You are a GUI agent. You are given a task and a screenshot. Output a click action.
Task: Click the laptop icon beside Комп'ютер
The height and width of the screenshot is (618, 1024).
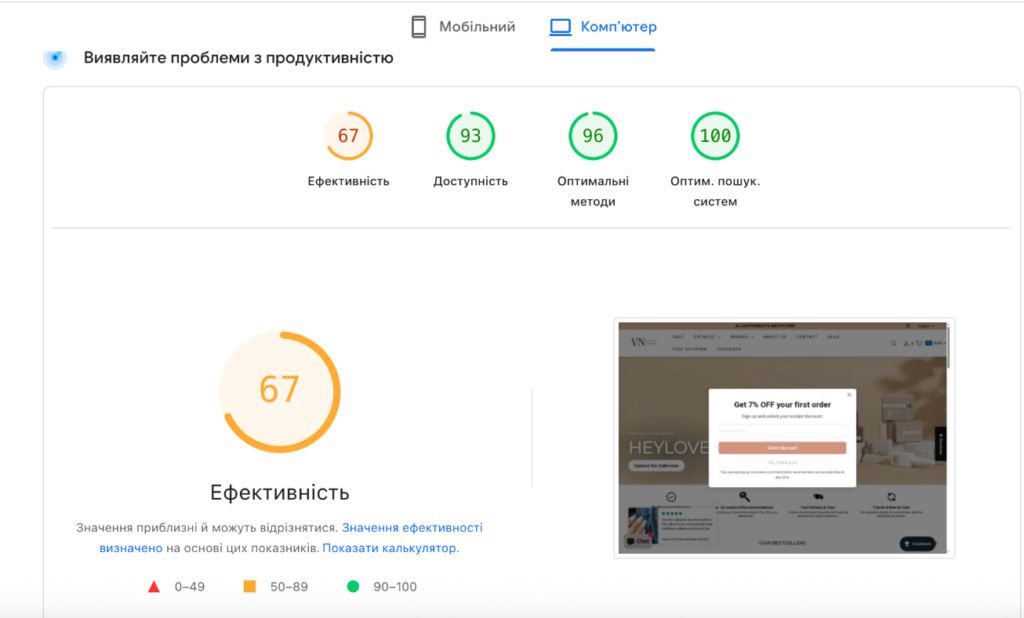click(x=560, y=27)
